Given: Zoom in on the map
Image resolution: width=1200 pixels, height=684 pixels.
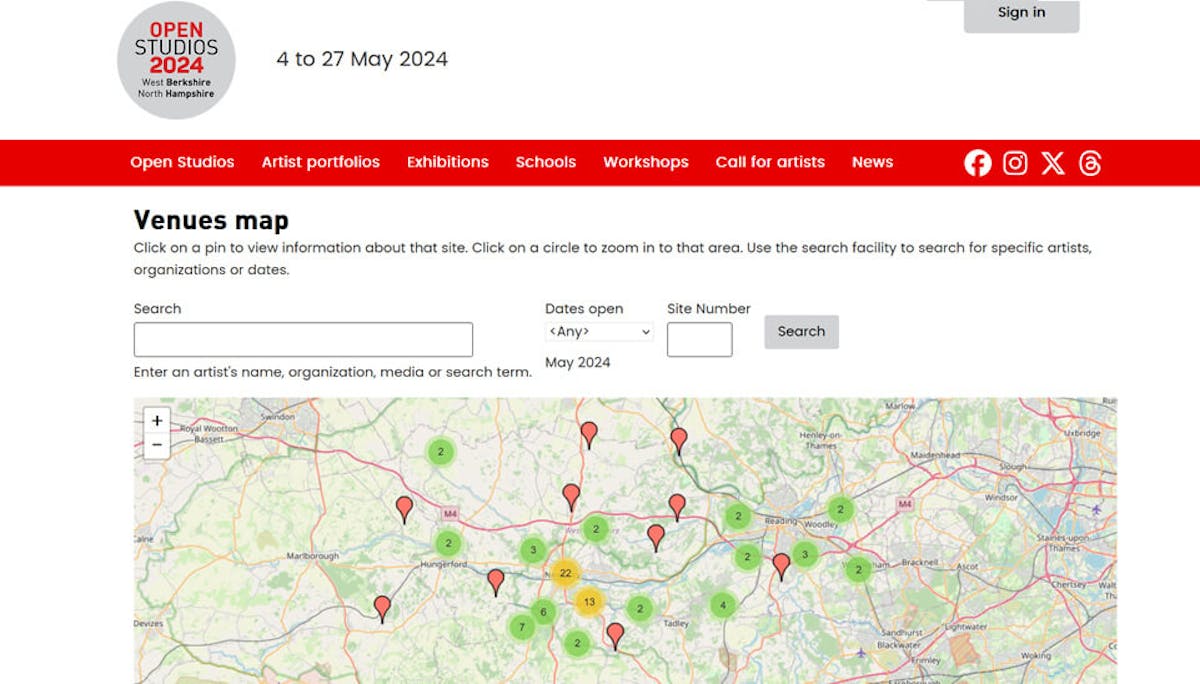Looking at the screenshot, I should [157, 421].
